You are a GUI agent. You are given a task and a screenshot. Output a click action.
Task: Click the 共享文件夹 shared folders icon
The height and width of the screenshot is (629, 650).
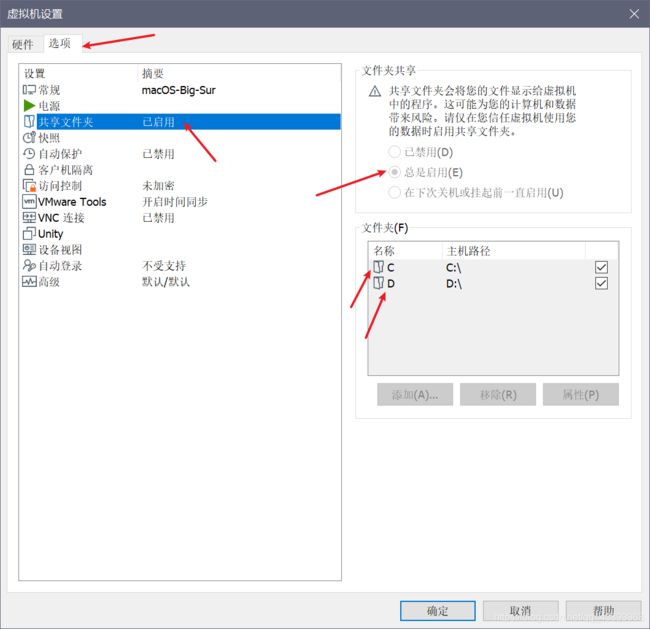click(x=29, y=121)
